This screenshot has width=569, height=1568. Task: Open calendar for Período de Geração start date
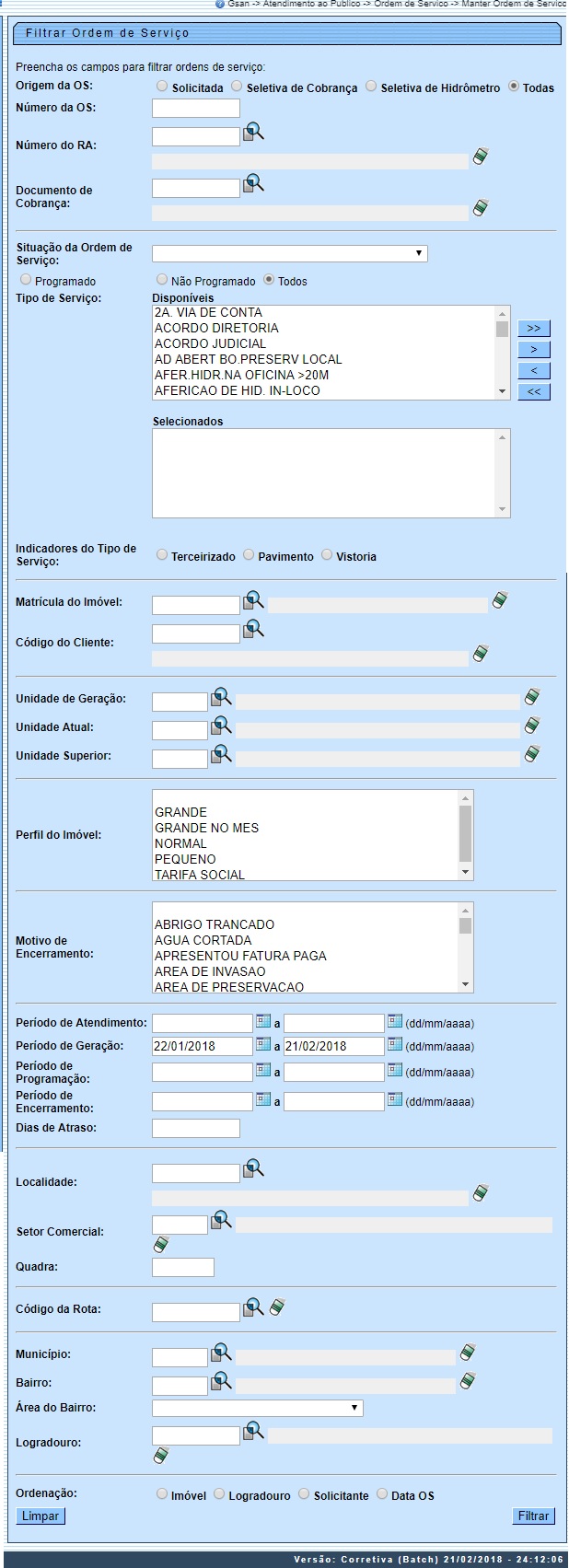(x=263, y=1044)
